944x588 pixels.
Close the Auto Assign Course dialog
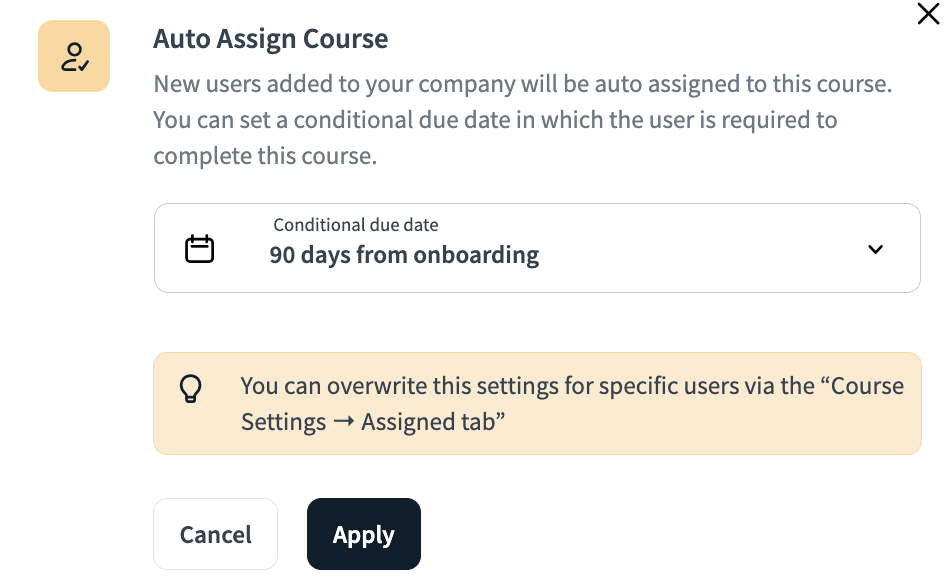[x=928, y=14]
